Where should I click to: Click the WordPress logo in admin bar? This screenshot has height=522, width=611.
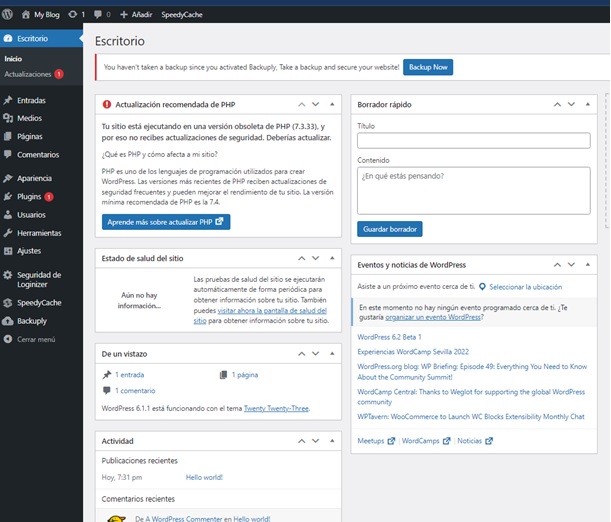(8, 16)
